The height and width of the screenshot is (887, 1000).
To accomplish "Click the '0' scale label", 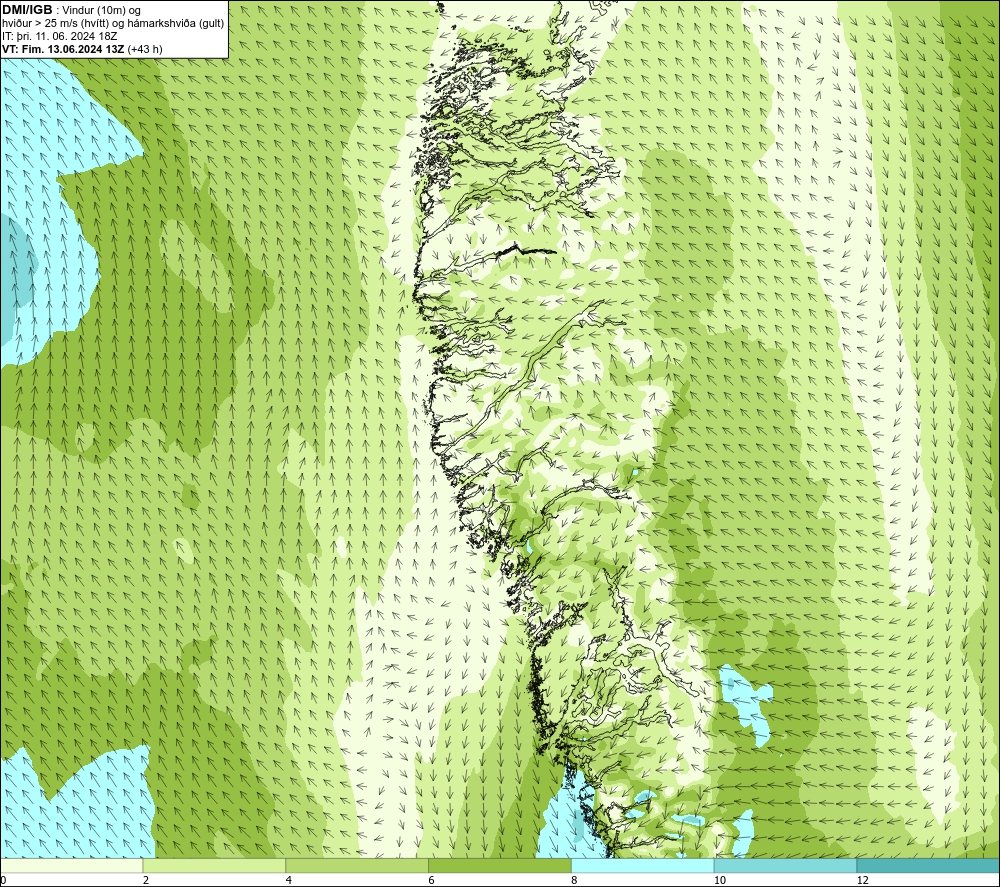I will click(x=3, y=880).
